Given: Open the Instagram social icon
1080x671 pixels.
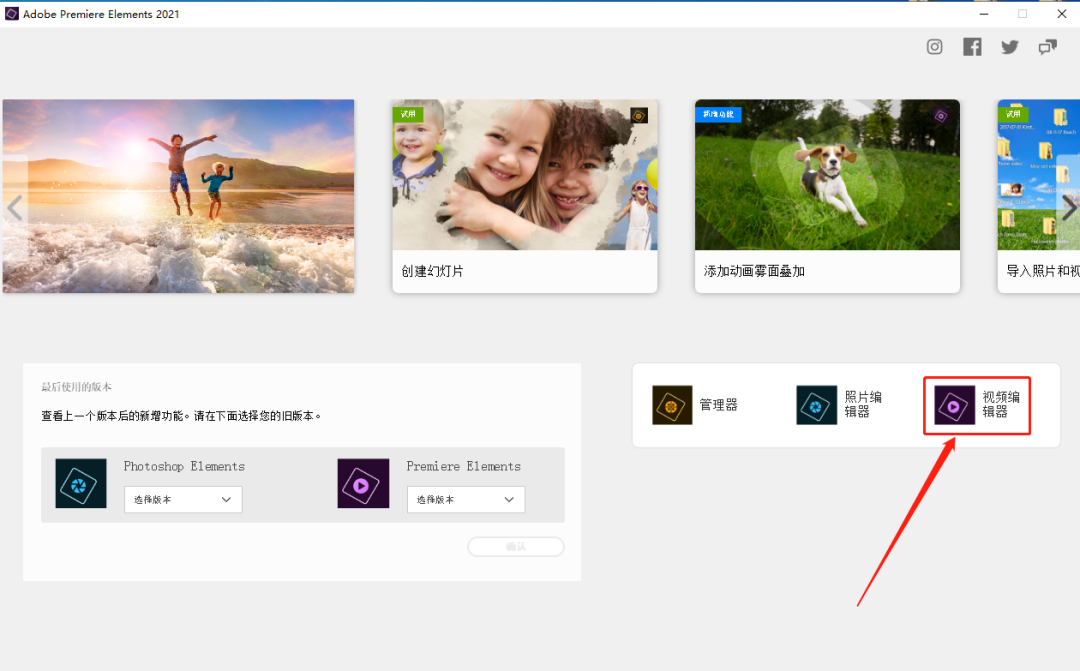Looking at the screenshot, I should 934,47.
